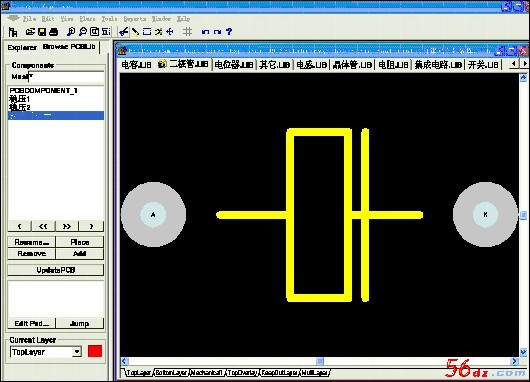Switch to the 电位器.LIB tab
Screen dimensions: 530x382
(x=234, y=65)
